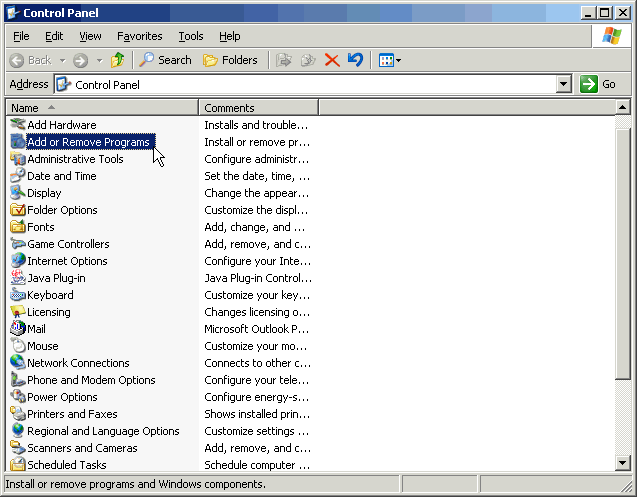637x497 pixels.
Task: Open the Favorites menu
Action: point(139,36)
